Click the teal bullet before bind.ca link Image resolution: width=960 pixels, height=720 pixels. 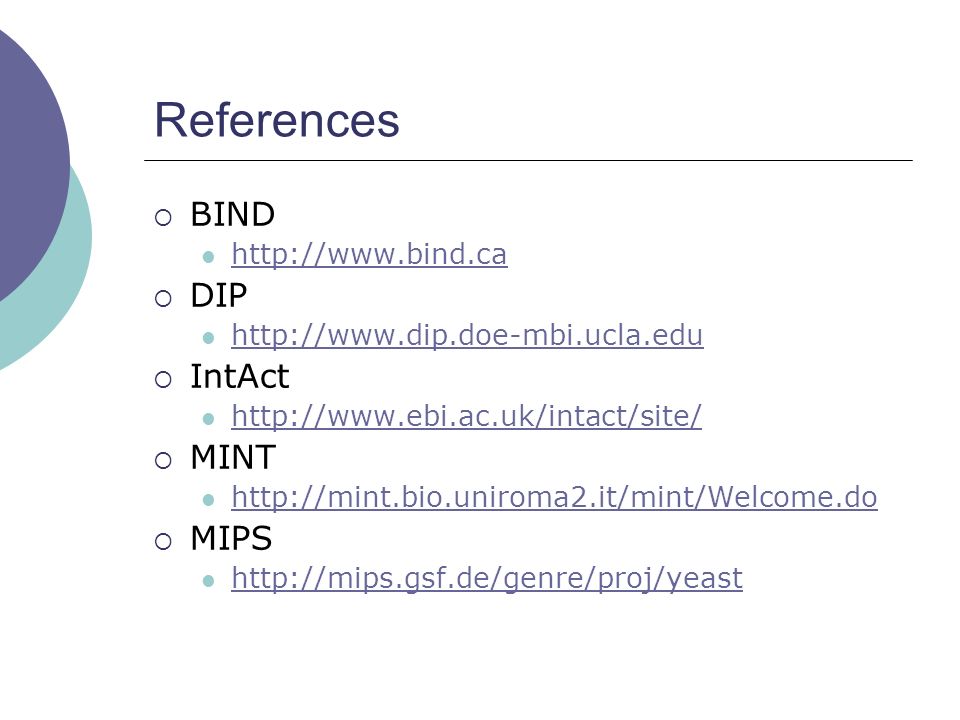coord(208,257)
